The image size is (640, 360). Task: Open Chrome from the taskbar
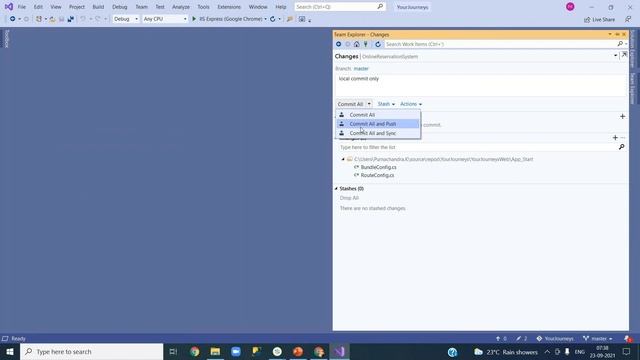coord(195,351)
